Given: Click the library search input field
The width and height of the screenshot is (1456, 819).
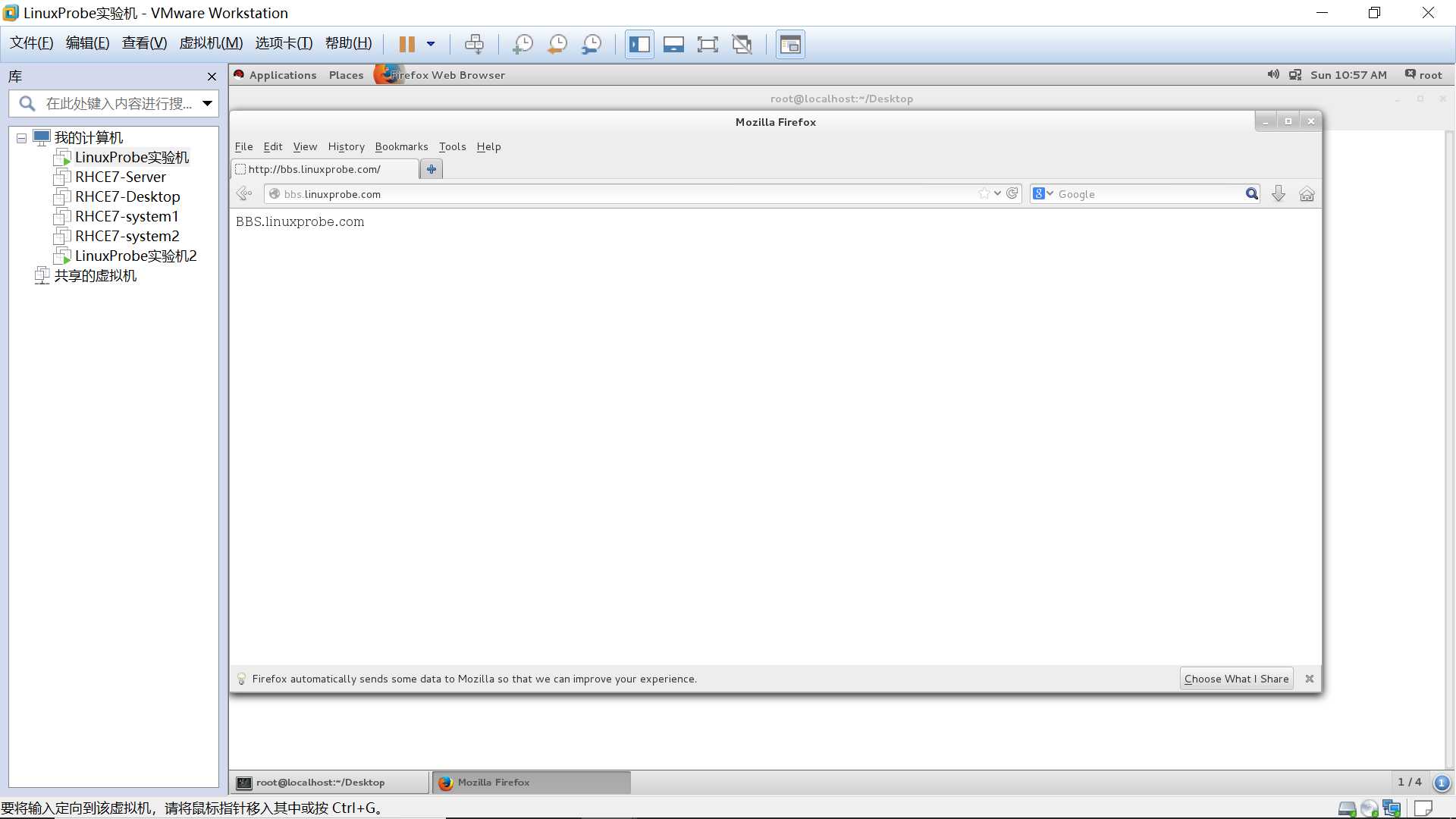Looking at the screenshot, I should click(x=118, y=103).
